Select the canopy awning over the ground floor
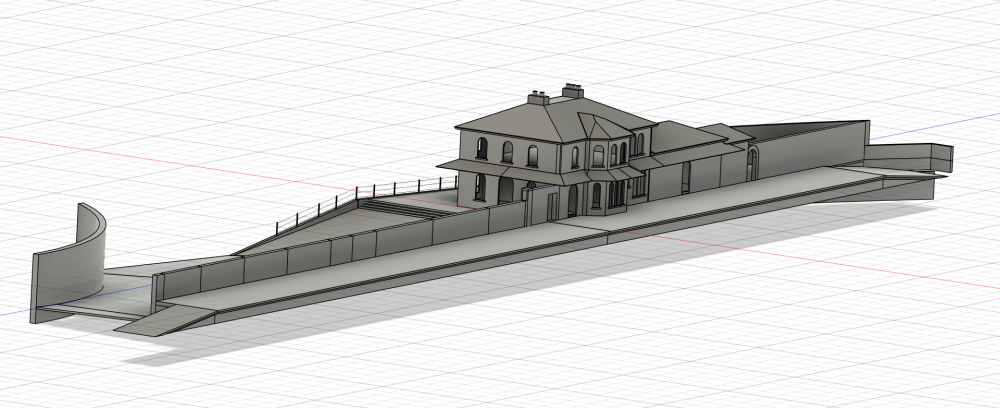This screenshot has height=408, width=1000. coord(542,172)
